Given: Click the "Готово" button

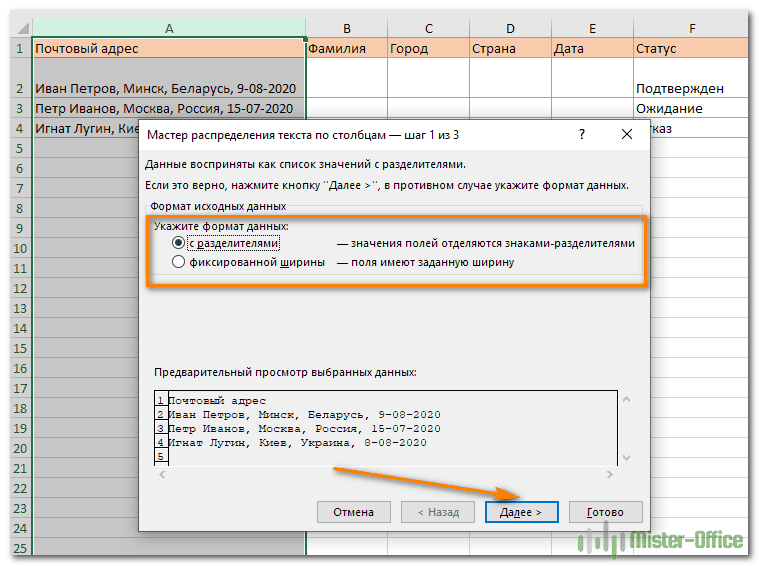Looking at the screenshot, I should pos(605,512).
